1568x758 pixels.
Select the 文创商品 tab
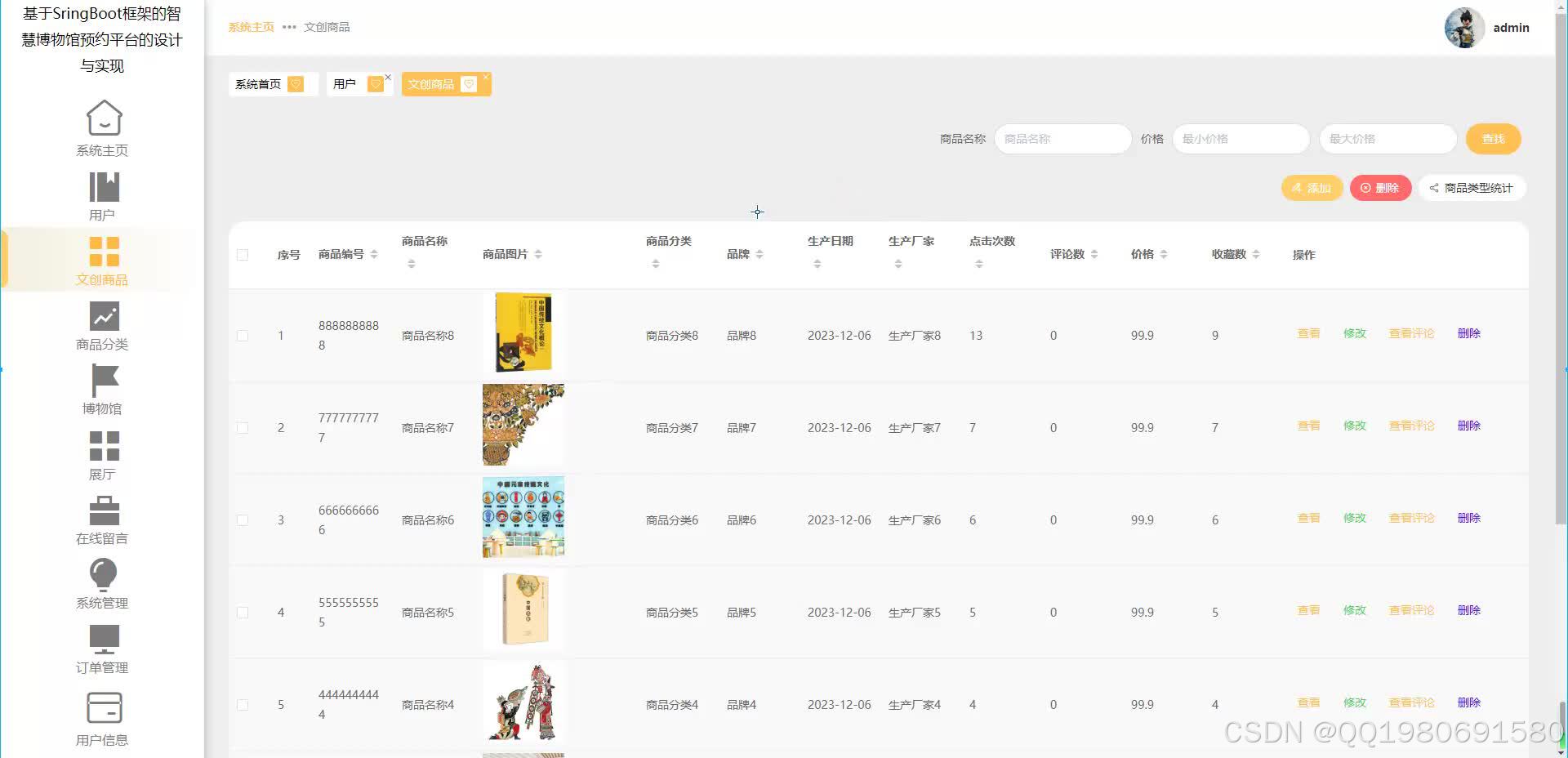[x=446, y=84]
